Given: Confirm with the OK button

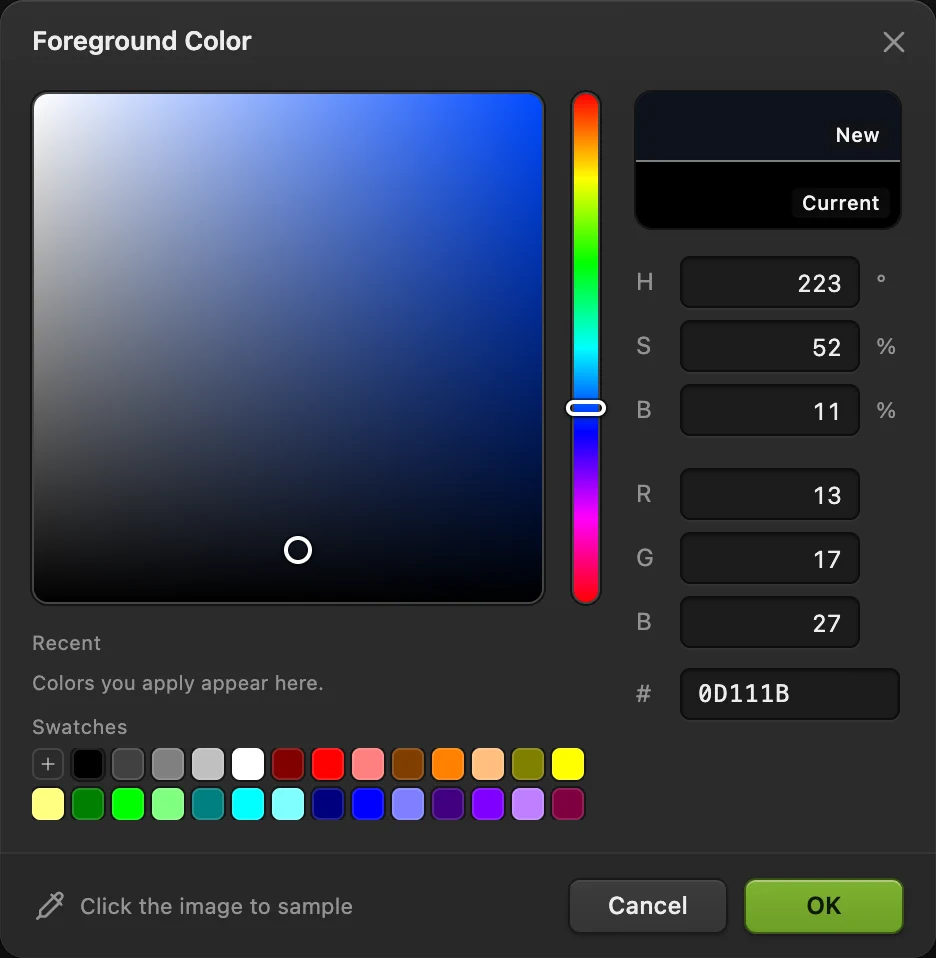Looking at the screenshot, I should [x=824, y=905].
